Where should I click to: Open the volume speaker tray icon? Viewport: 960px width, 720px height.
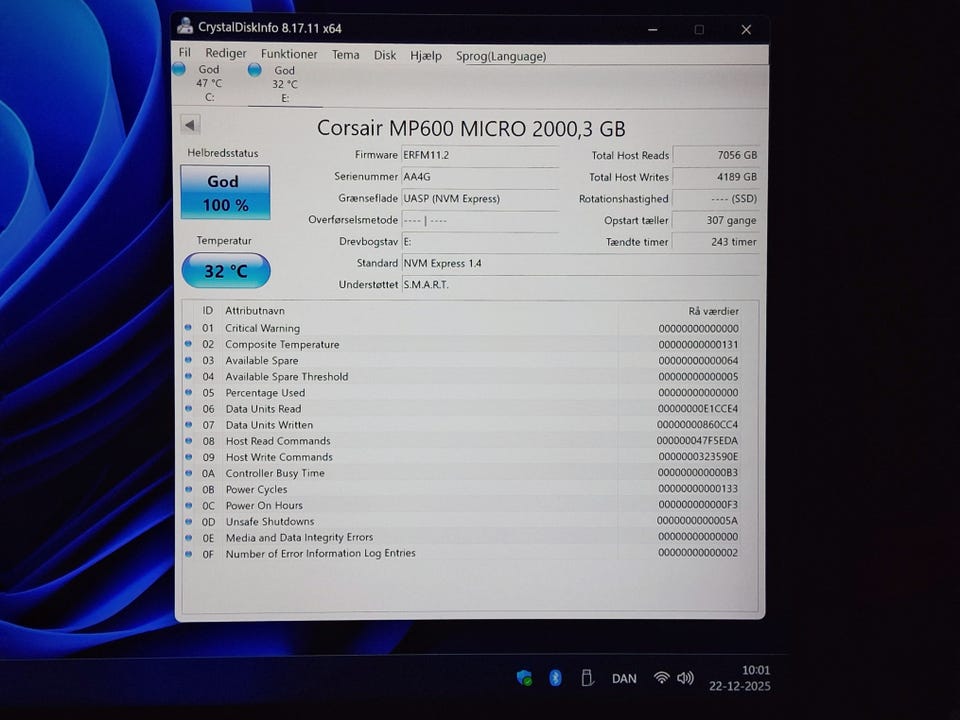685,678
